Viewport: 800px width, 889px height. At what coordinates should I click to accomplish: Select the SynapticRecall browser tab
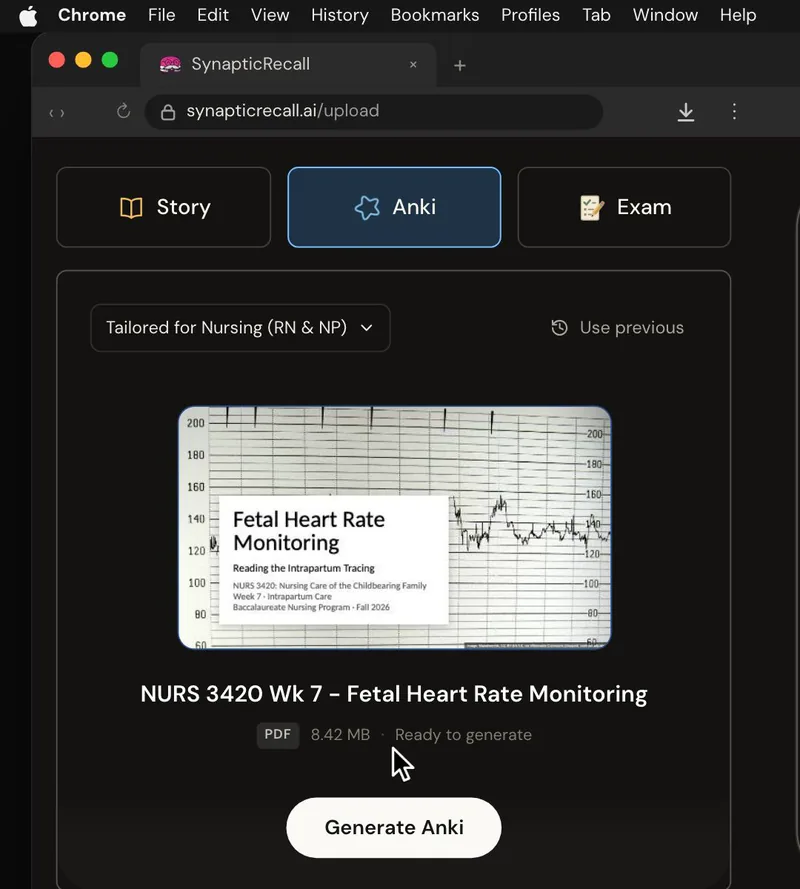tap(288, 64)
